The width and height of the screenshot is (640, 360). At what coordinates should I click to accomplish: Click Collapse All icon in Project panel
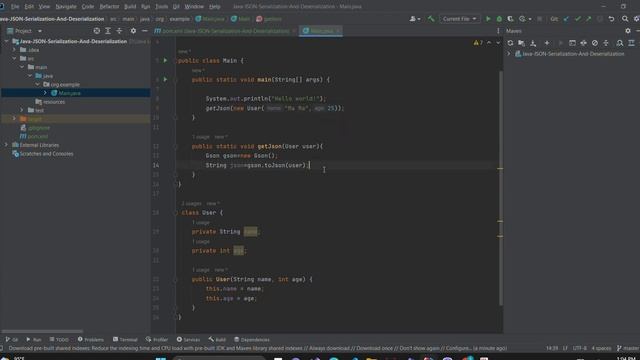pyautogui.click(x=119, y=31)
